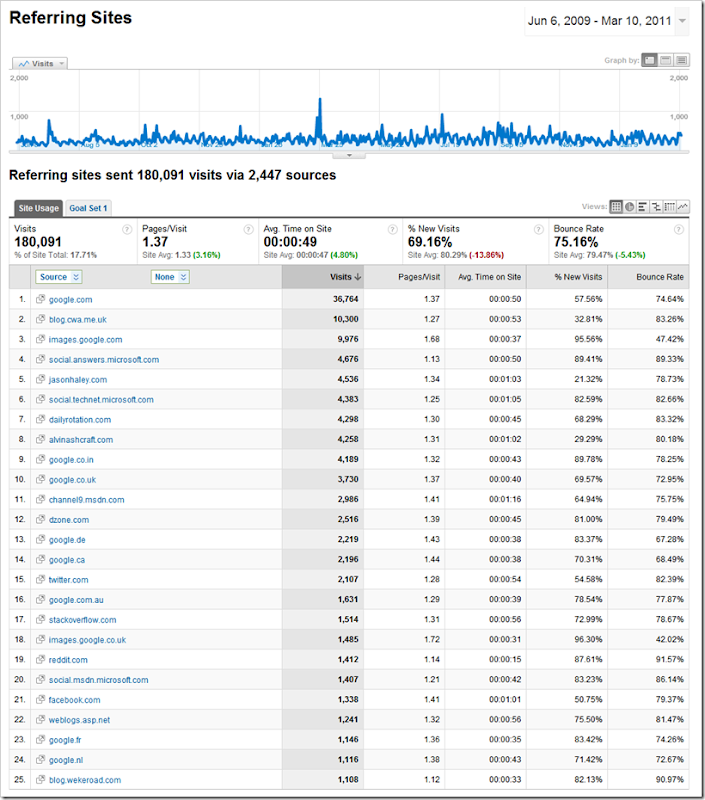Click external link icon beside jasonhaley.com
The width and height of the screenshot is (705, 800).
coord(40,379)
